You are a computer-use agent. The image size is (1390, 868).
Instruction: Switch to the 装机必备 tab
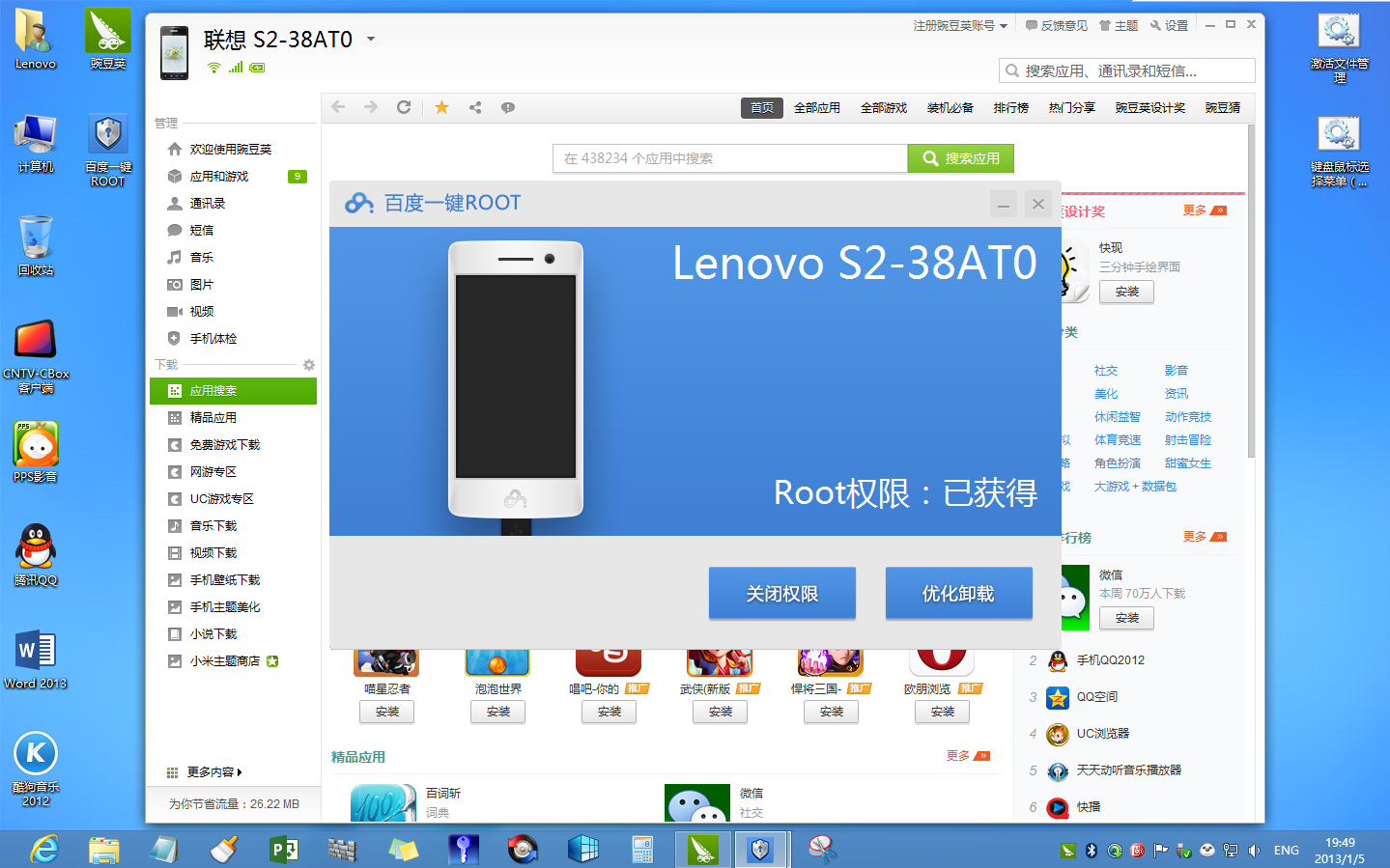[x=950, y=108]
